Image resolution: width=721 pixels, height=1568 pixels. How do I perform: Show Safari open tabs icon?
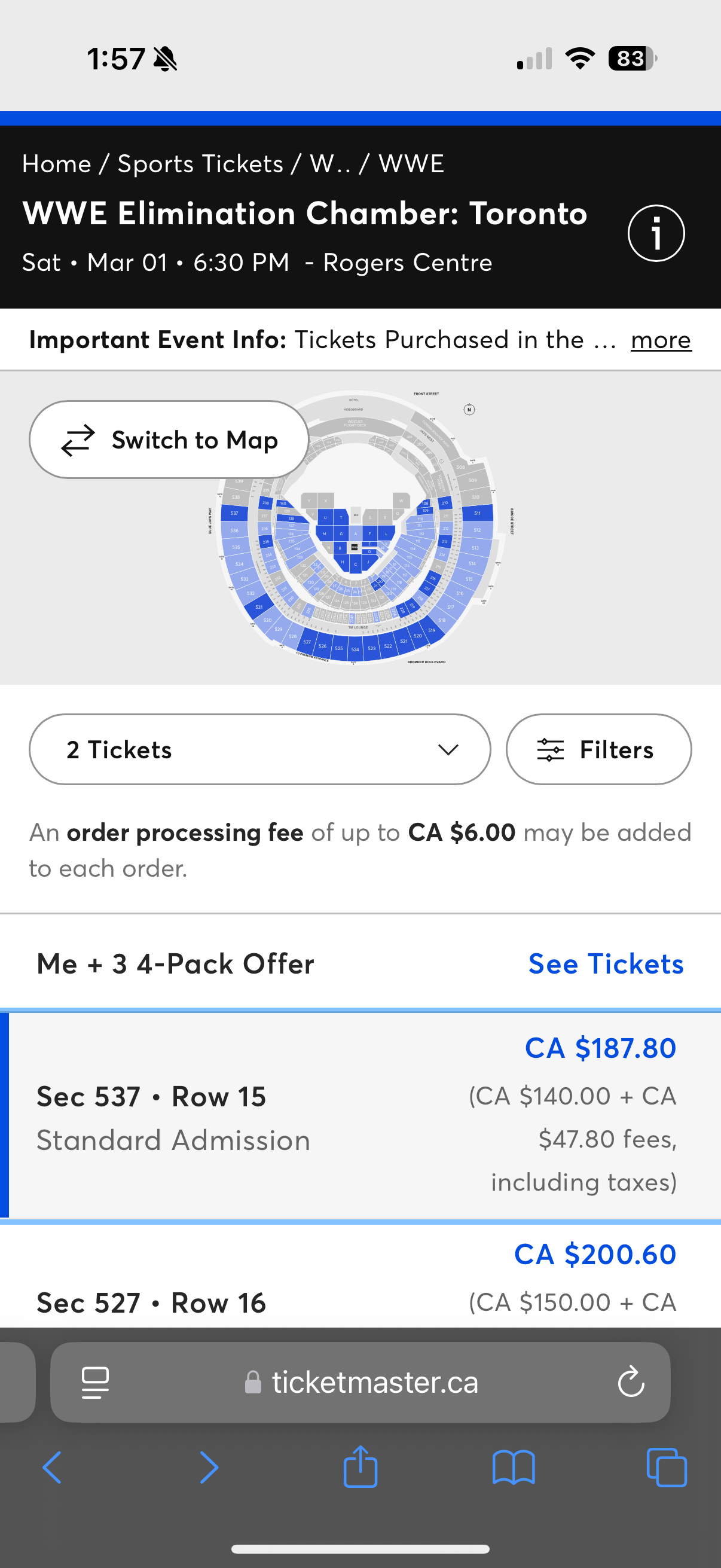point(666,1468)
